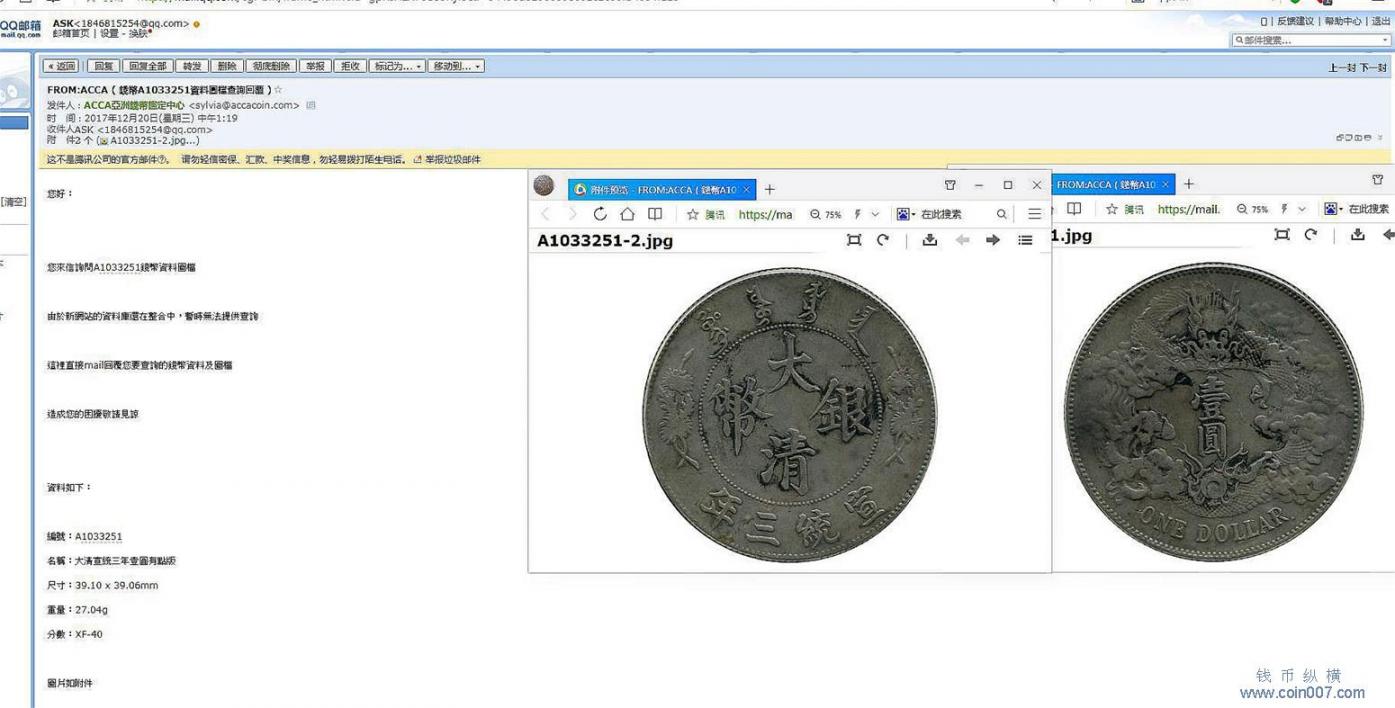Open dropdown arrow of the 邮件搜索 box
Viewport: 1395px width, 708px height.
pyautogui.click(x=1386, y=41)
